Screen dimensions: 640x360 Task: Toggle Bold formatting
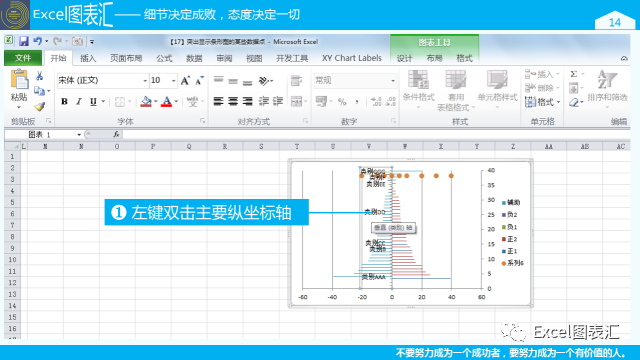[x=64, y=102]
